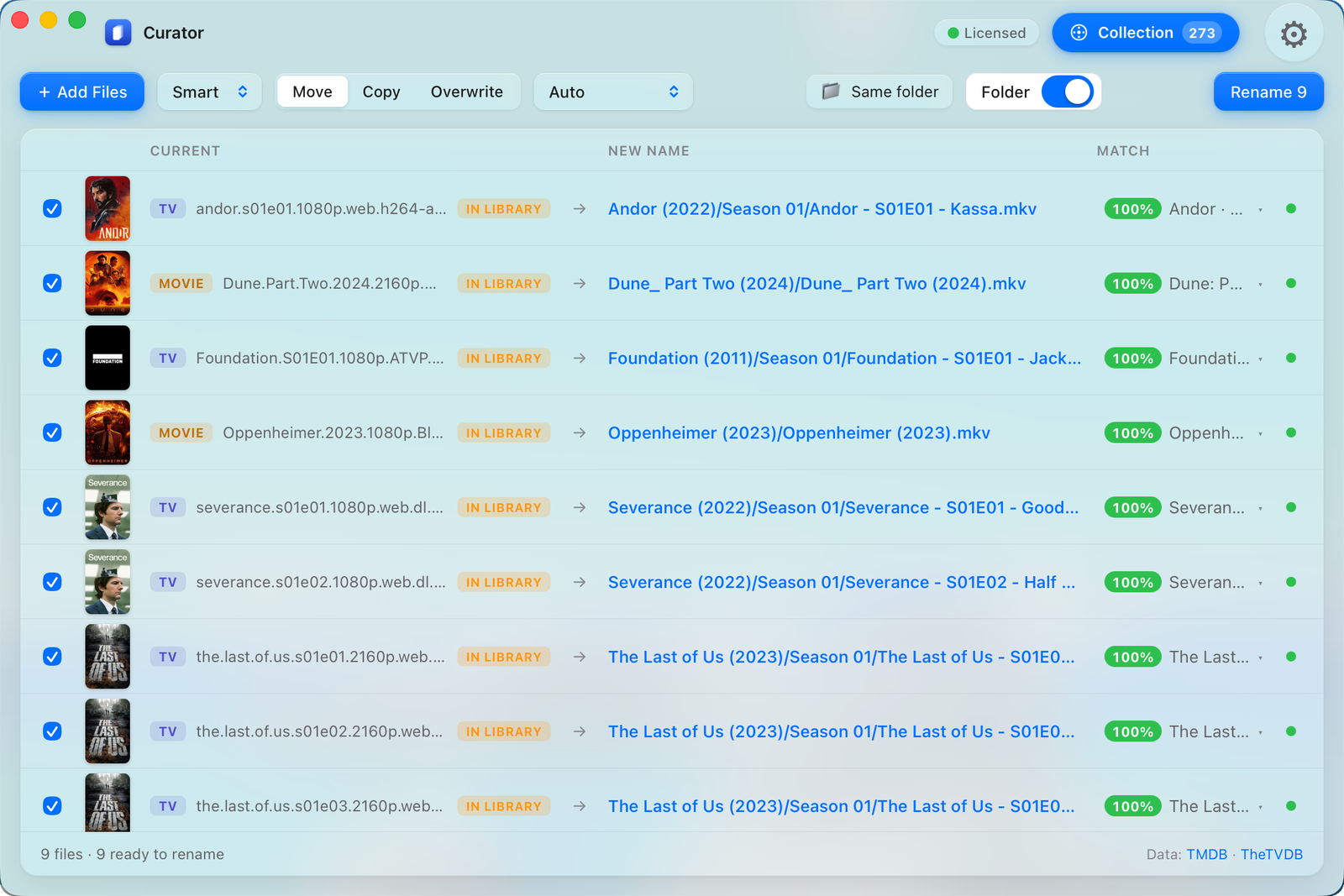This screenshot has height=896, width=1344.
Task: Open the TMDB data source link
Action: 1207,854
